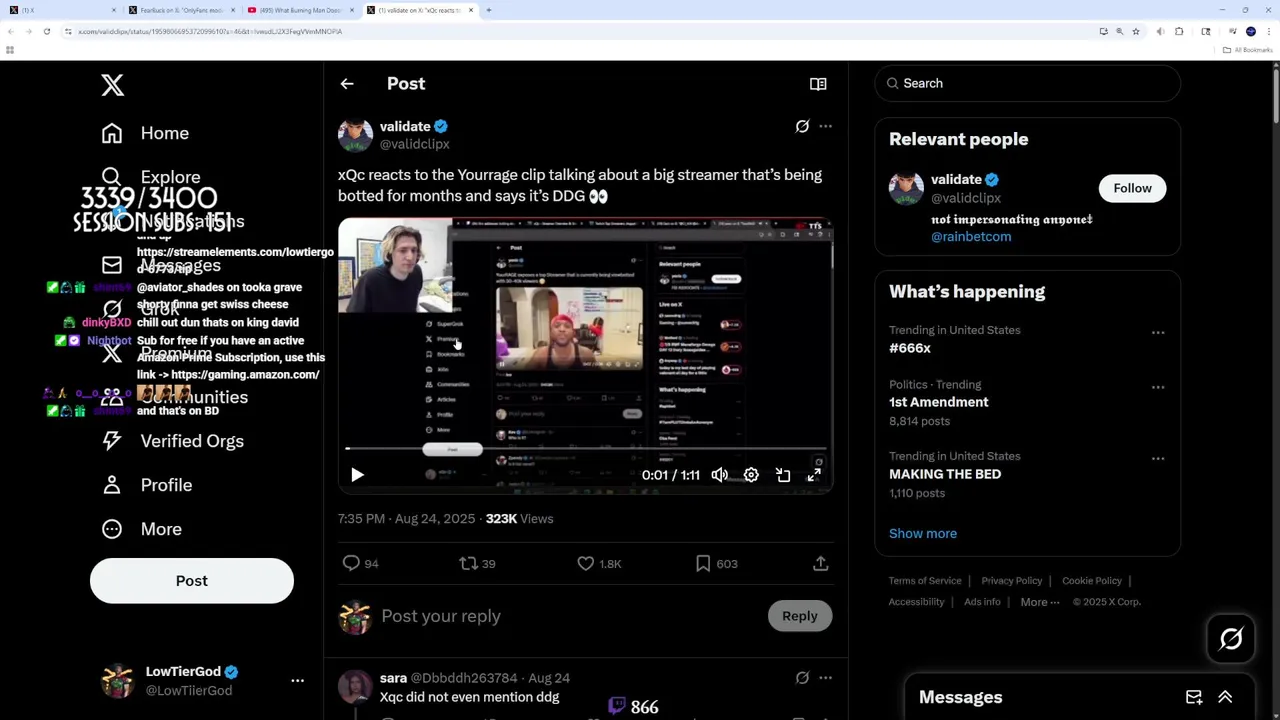Click the reply icon with 94
The width and height of the screenshot is (1280, 720).
(351, 564)
